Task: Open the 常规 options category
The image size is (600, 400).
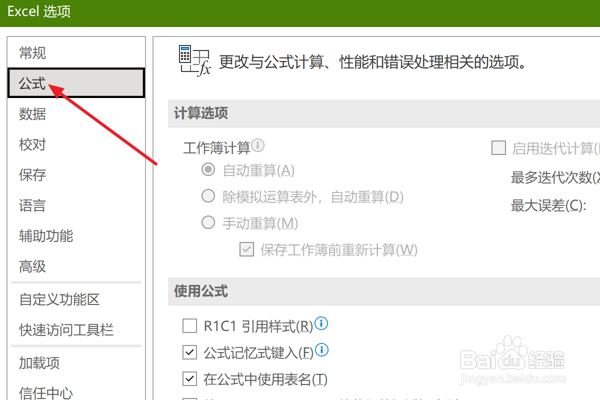Action: click(76, 53)
